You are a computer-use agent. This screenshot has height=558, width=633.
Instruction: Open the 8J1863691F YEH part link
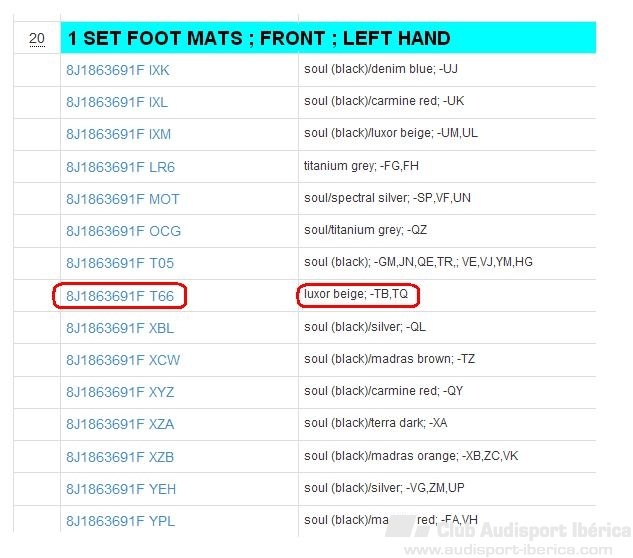(121, 489)
